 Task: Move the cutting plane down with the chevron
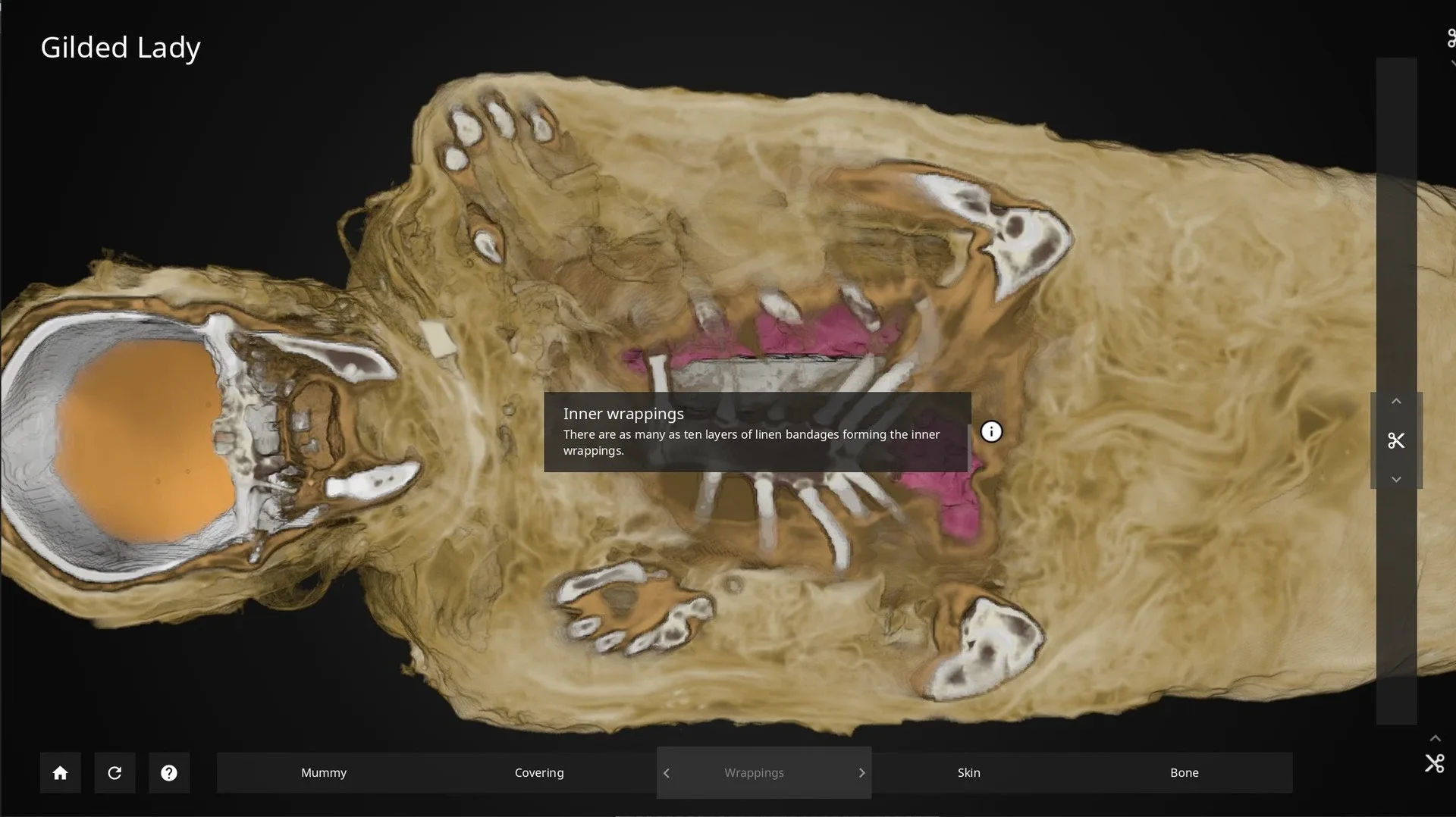pos(1396,480)
